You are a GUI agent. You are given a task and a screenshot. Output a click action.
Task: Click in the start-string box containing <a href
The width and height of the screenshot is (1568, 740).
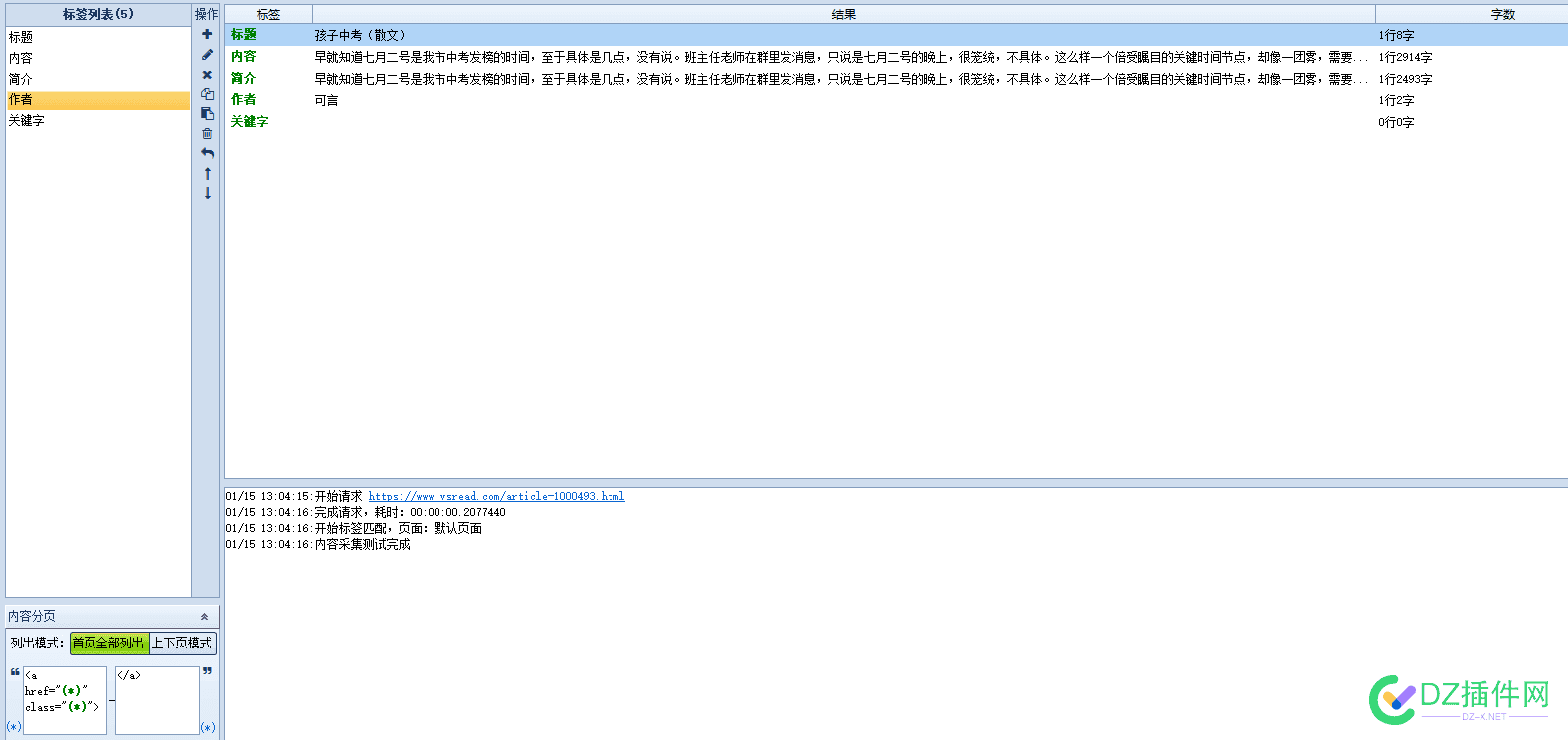[65, 700]
